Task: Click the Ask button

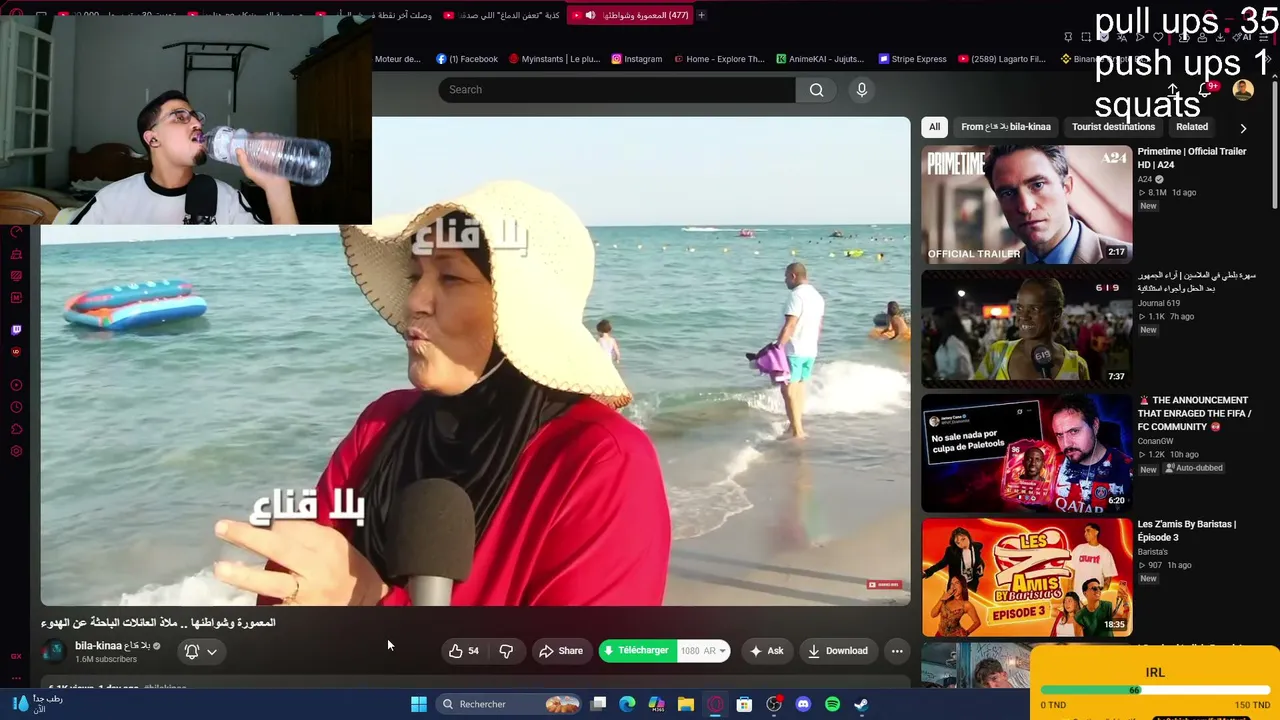Action: [766, 651]
